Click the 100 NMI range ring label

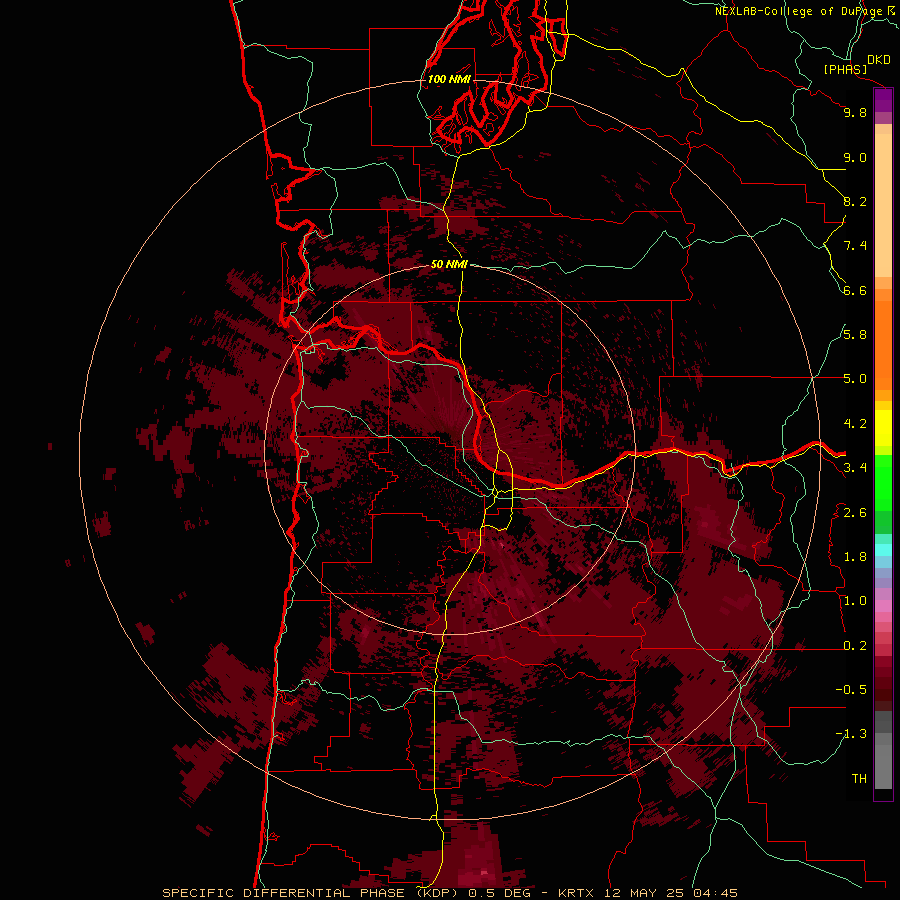click(x=449, y=79)
